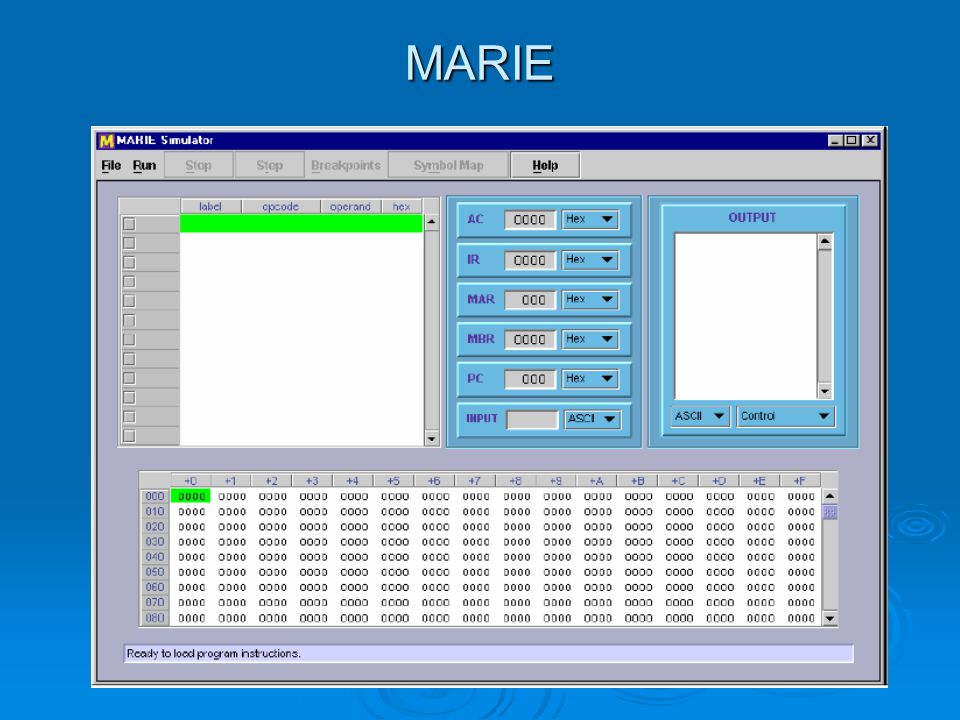Click the +7 memory column header

pos(474,481)
